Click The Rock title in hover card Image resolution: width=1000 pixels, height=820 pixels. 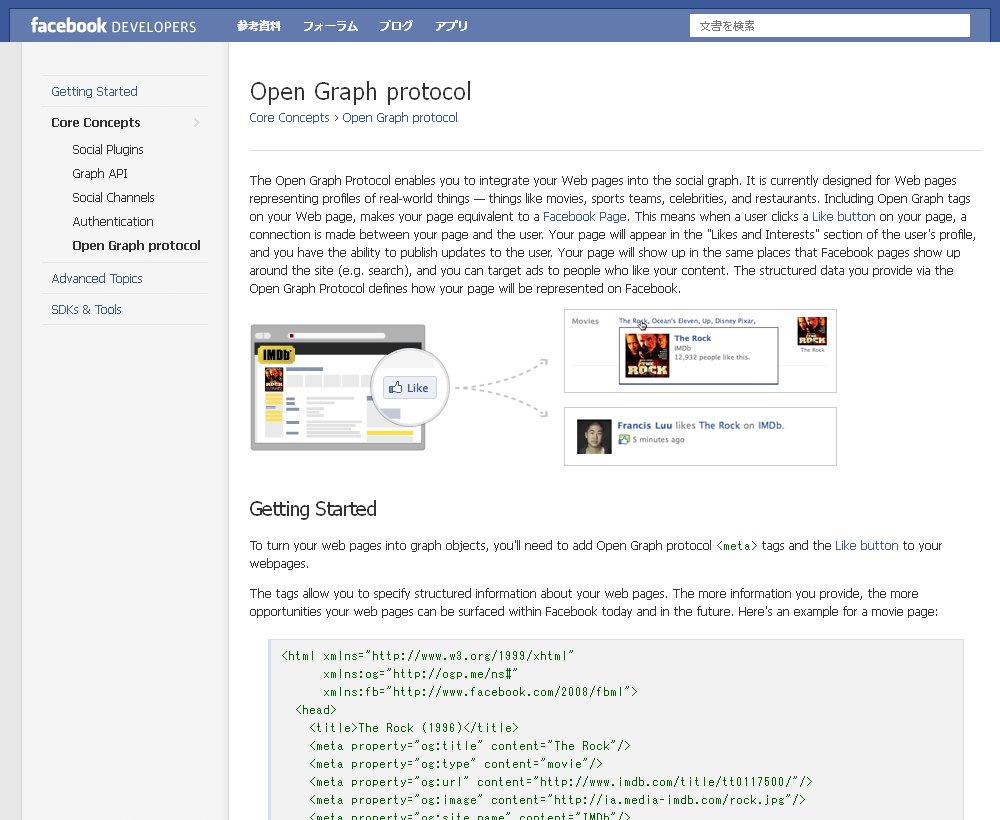[x=692, y=339]
